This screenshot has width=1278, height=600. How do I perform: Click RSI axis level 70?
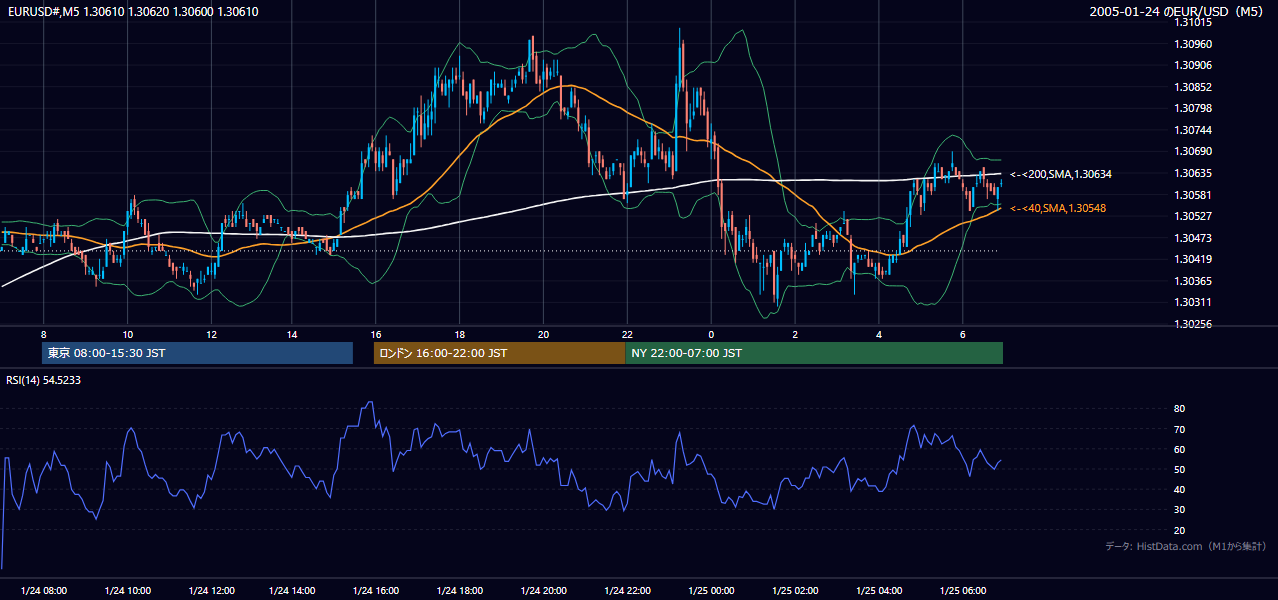click(1179, 429)
